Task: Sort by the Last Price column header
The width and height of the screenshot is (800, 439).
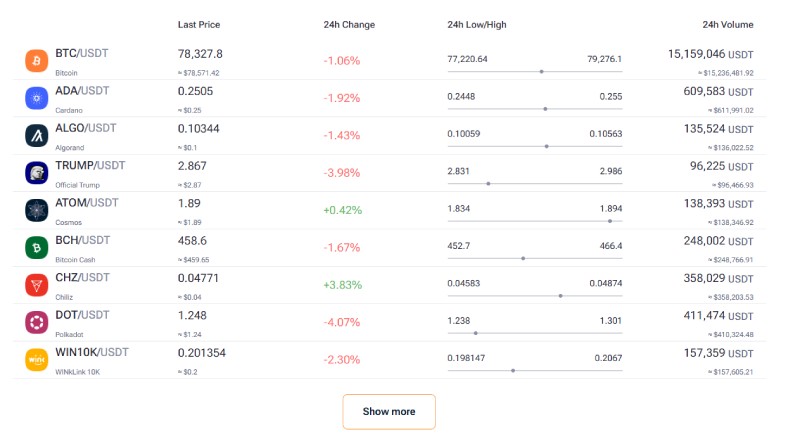Action: 198,24
